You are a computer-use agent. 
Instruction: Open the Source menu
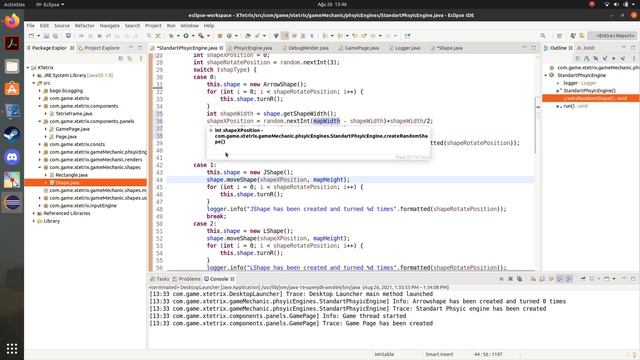[x=62, y=25]
